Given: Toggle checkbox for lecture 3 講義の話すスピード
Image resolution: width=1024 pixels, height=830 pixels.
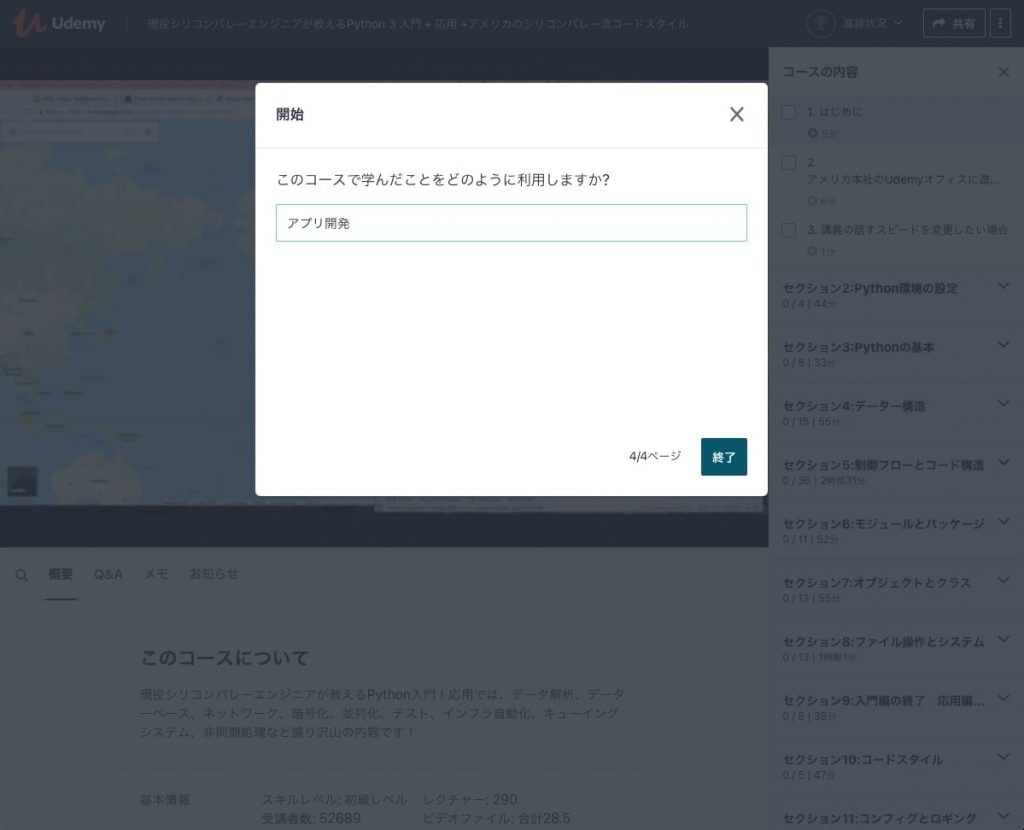Looking at the screenshot, I should coord(789,230).
